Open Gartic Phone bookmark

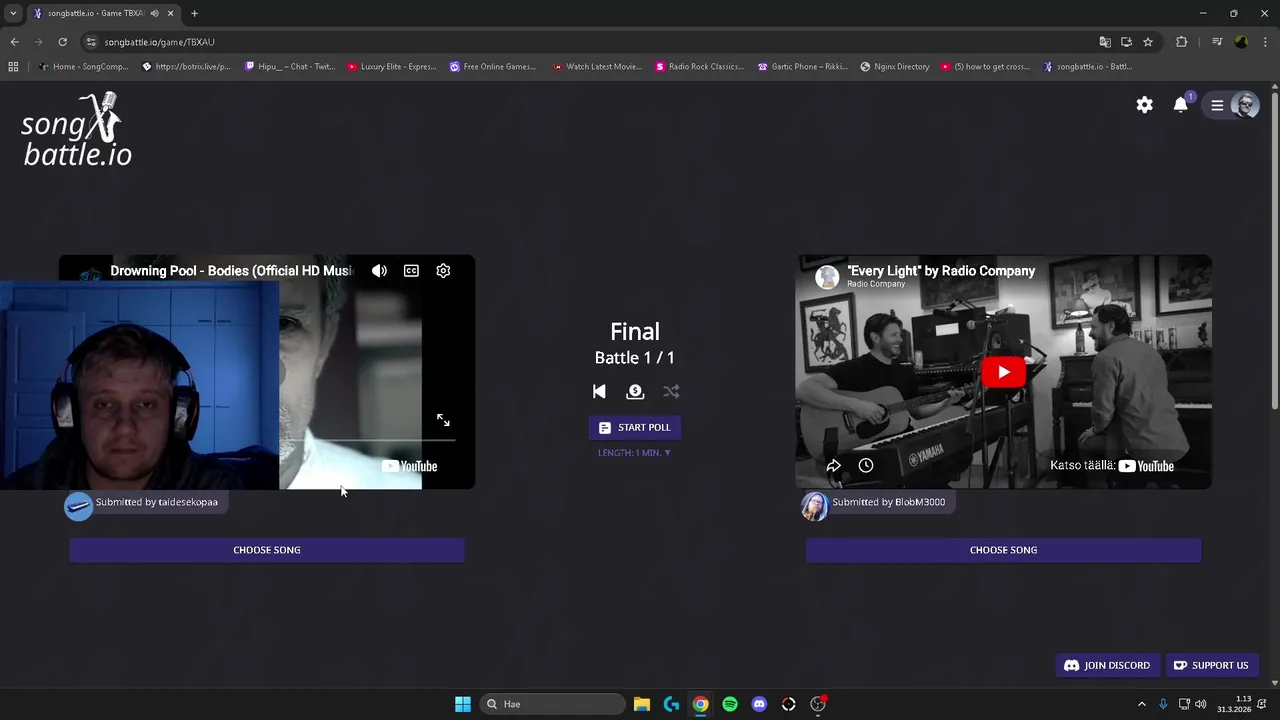tap(803, 67)
